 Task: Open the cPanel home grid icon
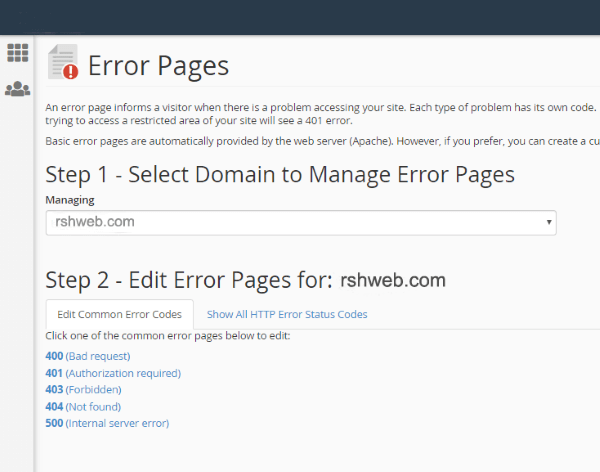[x=17, y=52]
